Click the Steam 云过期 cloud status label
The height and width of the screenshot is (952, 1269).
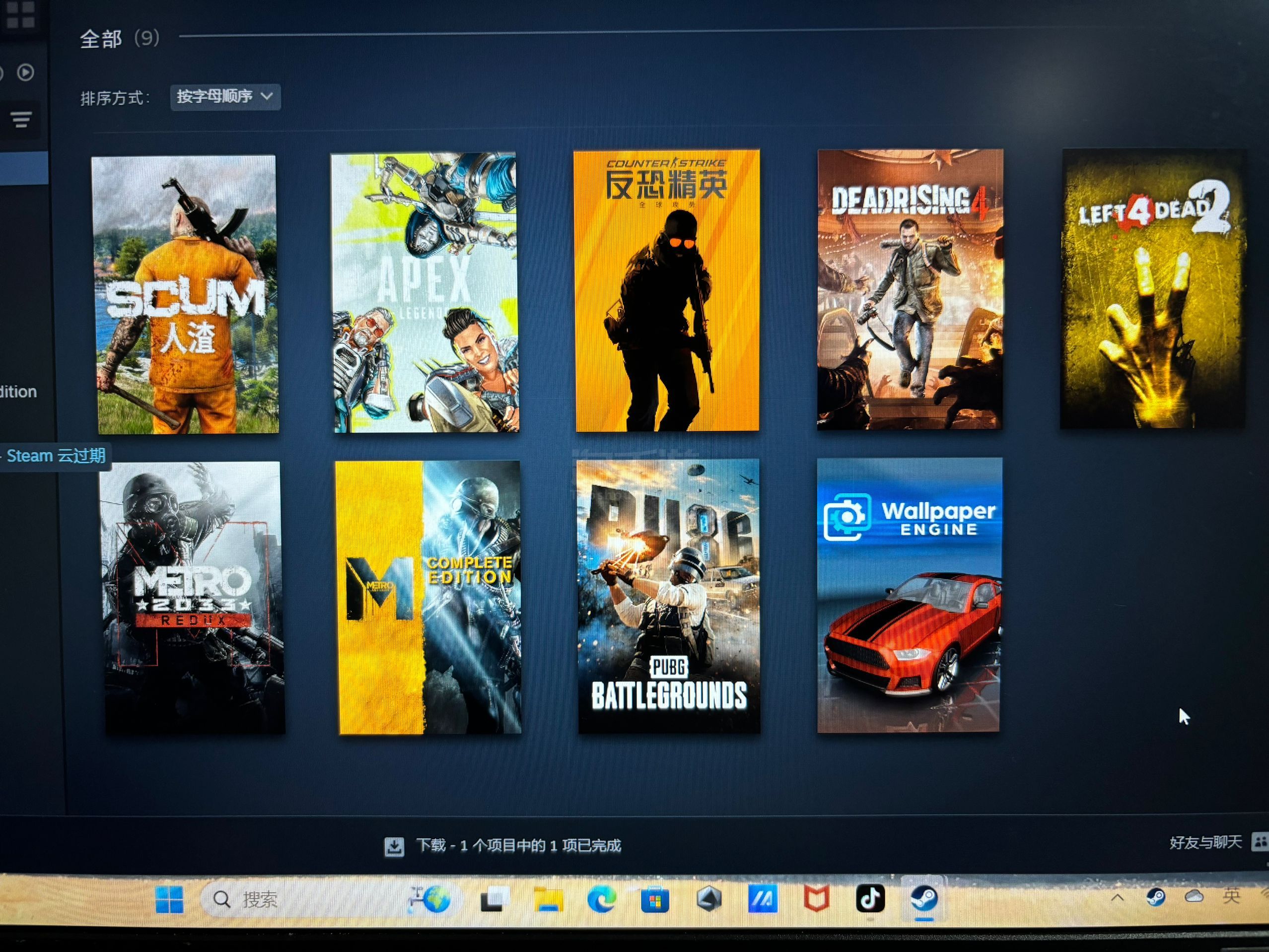55,456
